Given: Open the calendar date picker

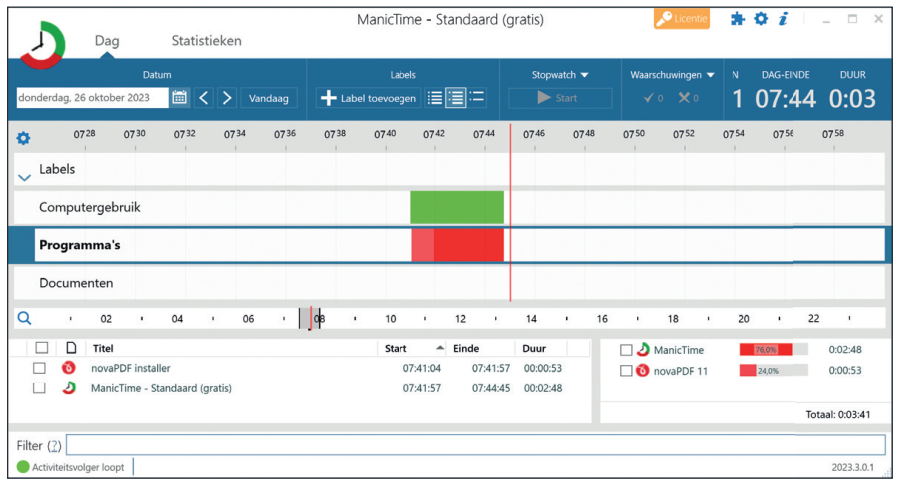Looking at the screenshot, I should (x=179, y=98).
